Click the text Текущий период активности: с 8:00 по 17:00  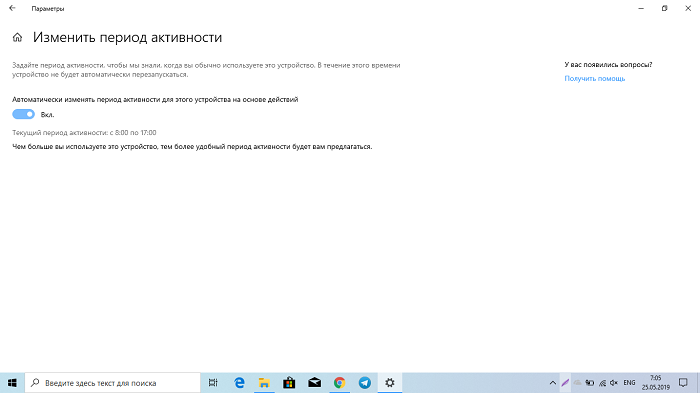(84, 133)
